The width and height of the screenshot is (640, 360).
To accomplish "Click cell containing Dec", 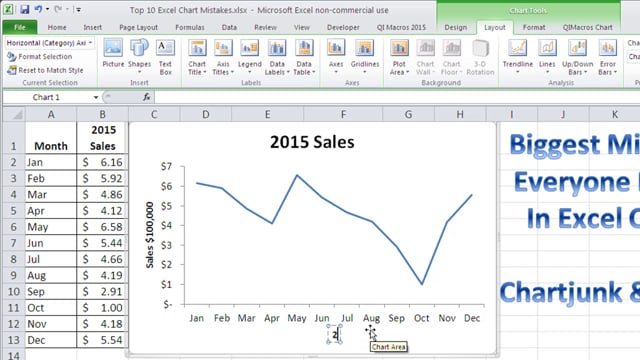I will coord(51,340).
